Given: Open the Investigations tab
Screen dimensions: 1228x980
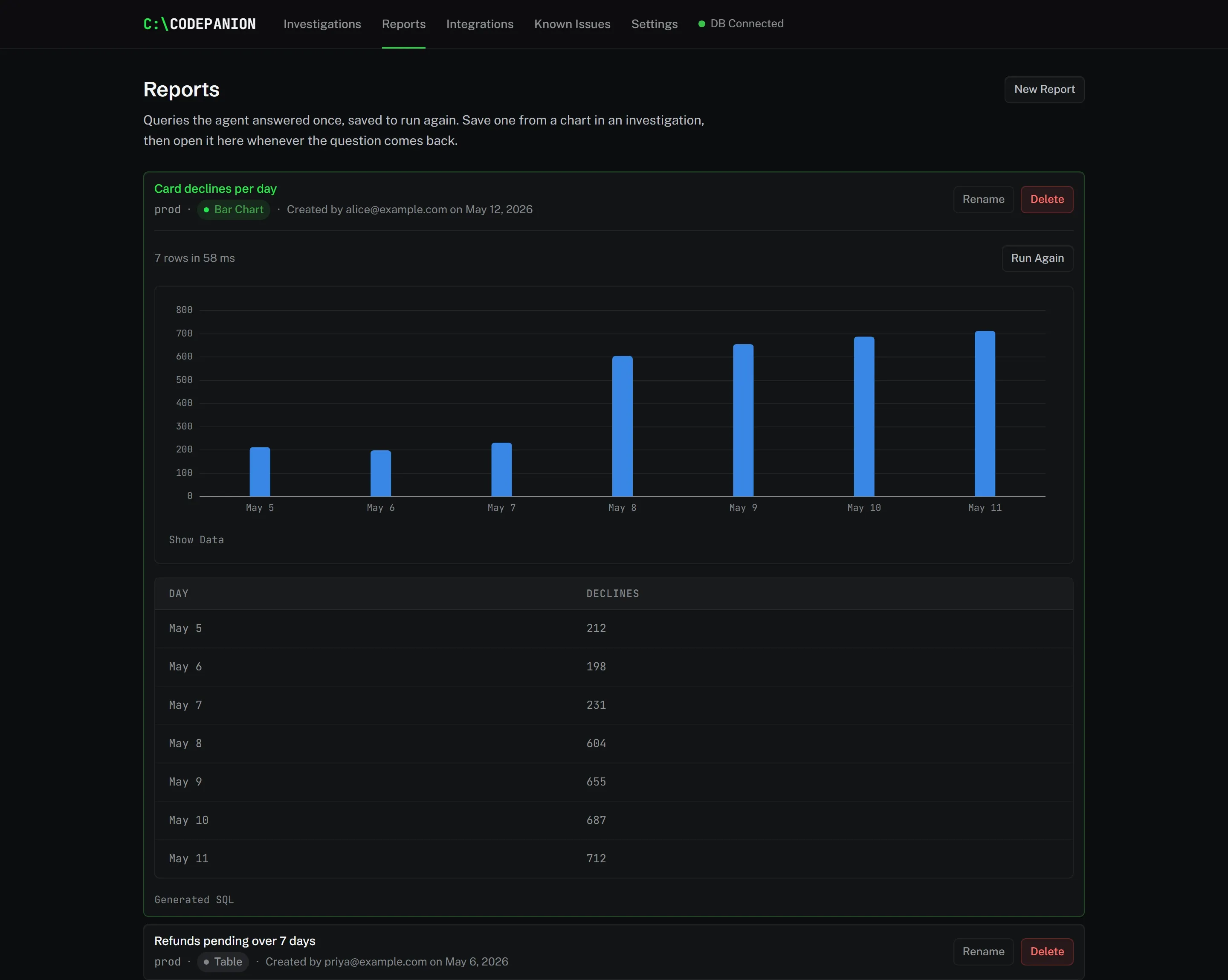Looking at the screenshot, I should 322,24.
